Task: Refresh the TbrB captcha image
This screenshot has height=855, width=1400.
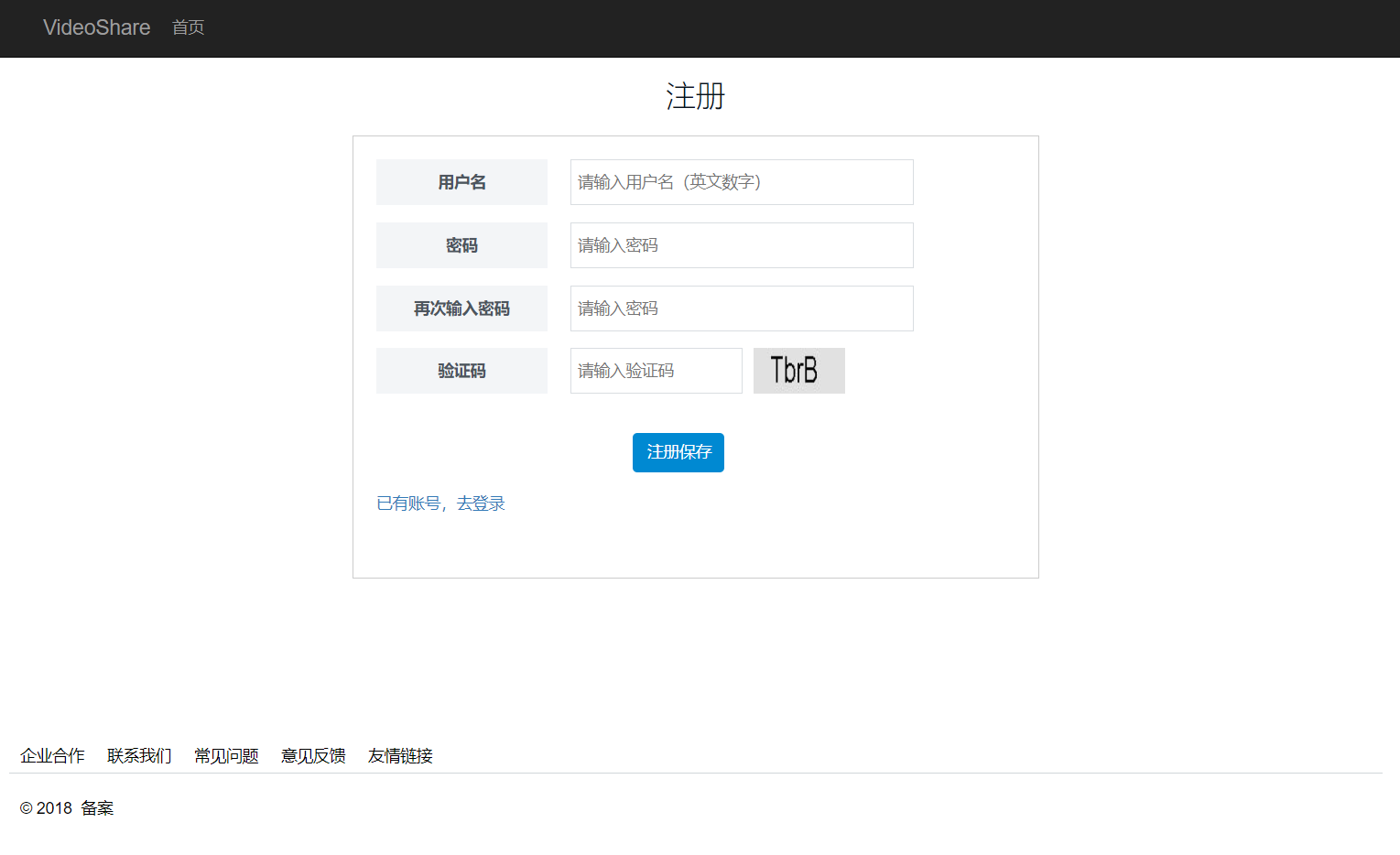Action: tap(798, 371)
